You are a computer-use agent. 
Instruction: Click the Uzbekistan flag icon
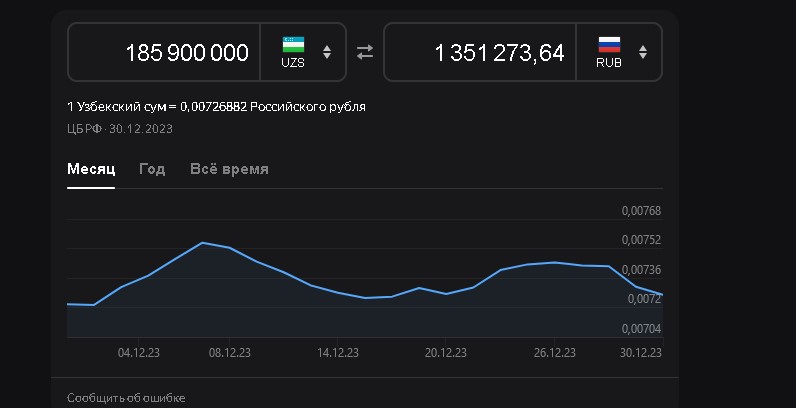point(293,45)
